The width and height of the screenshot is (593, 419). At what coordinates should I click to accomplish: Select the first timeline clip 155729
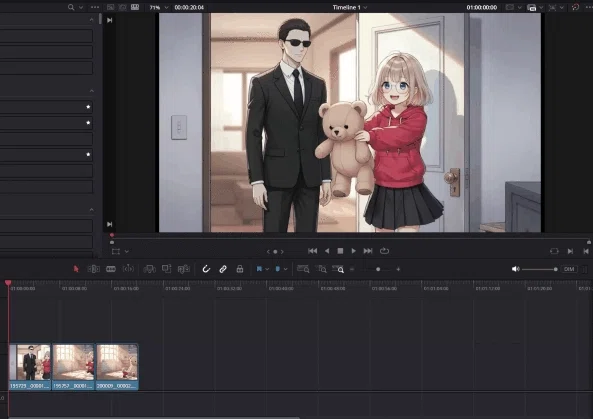pyautogui.click(x=29, y=366)
